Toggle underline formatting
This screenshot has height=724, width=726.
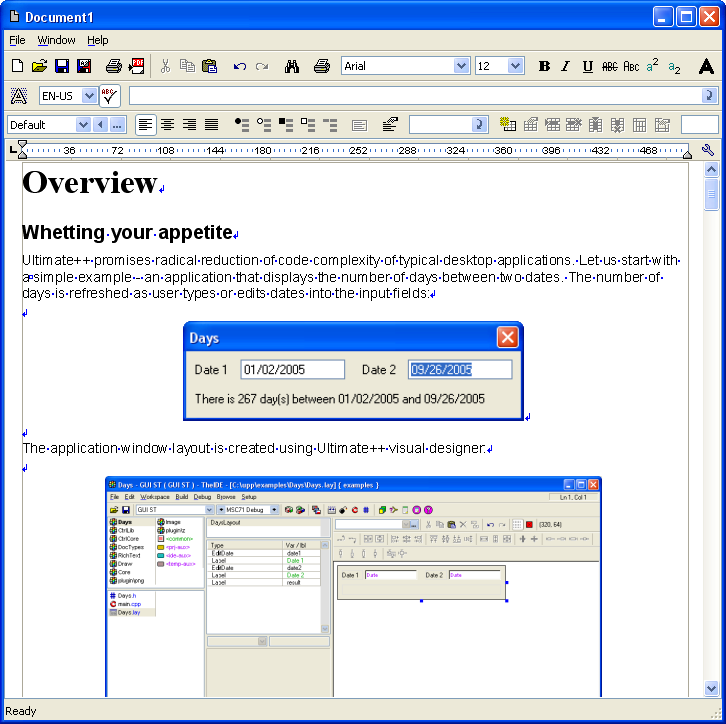(587, 66)
